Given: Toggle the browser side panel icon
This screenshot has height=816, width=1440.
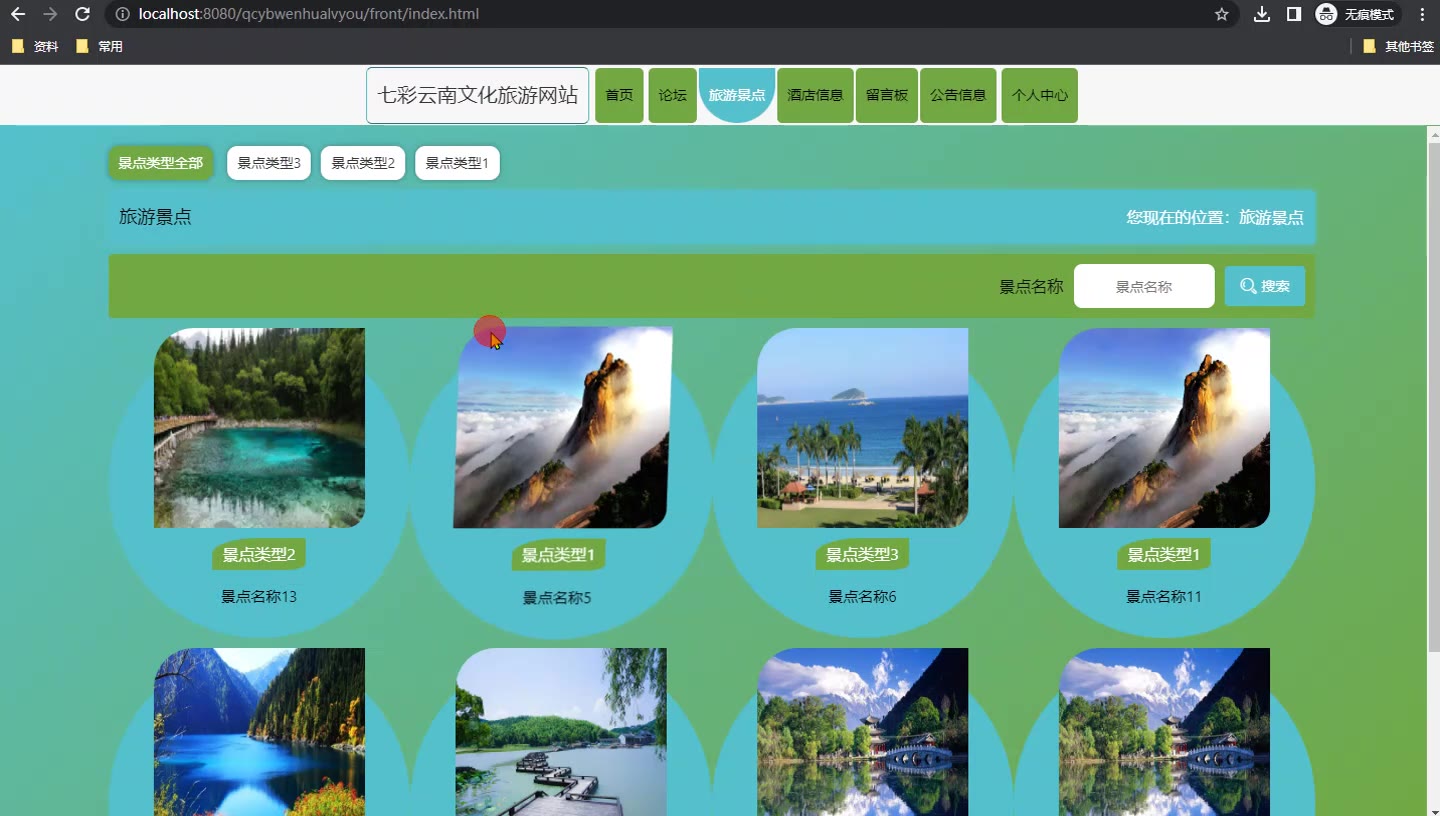Looking at the screenshot, I should [1294, 14].
